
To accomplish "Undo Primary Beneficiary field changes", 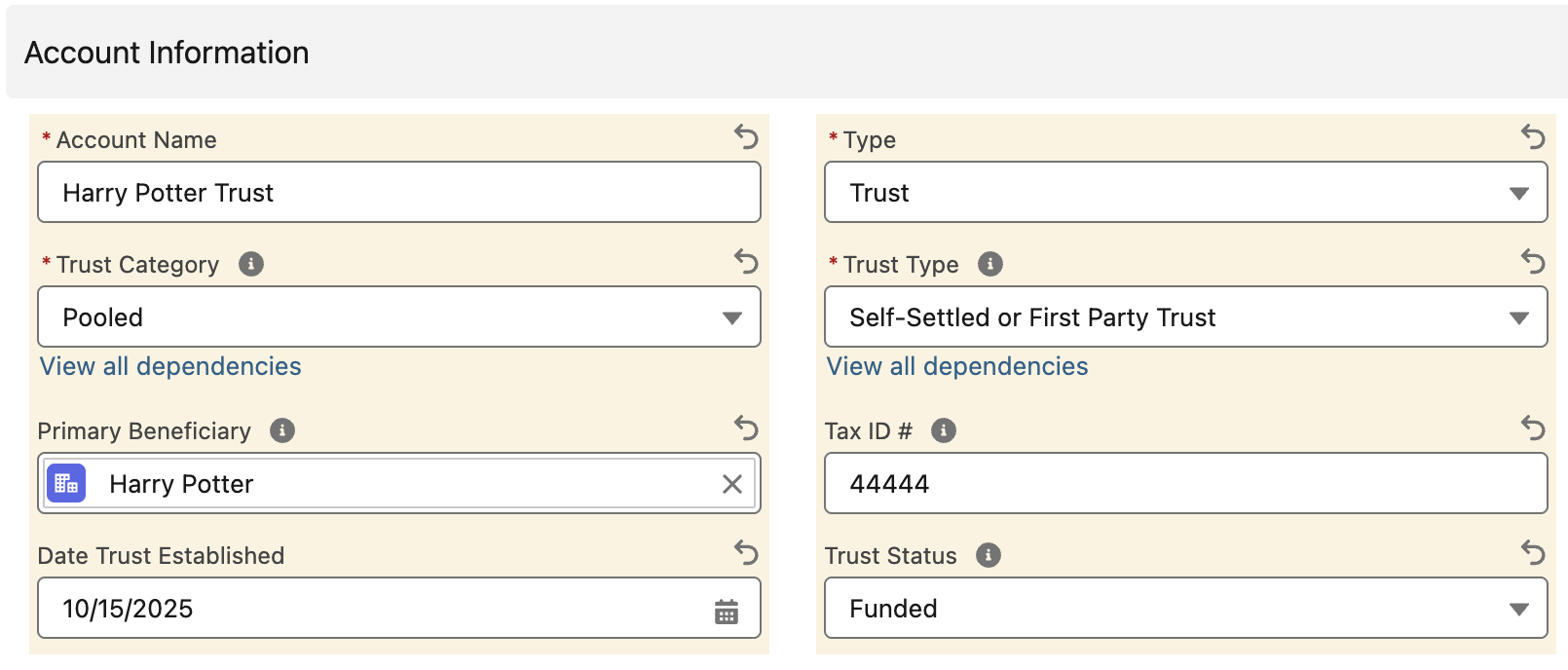I will click(x=746, y=428).
